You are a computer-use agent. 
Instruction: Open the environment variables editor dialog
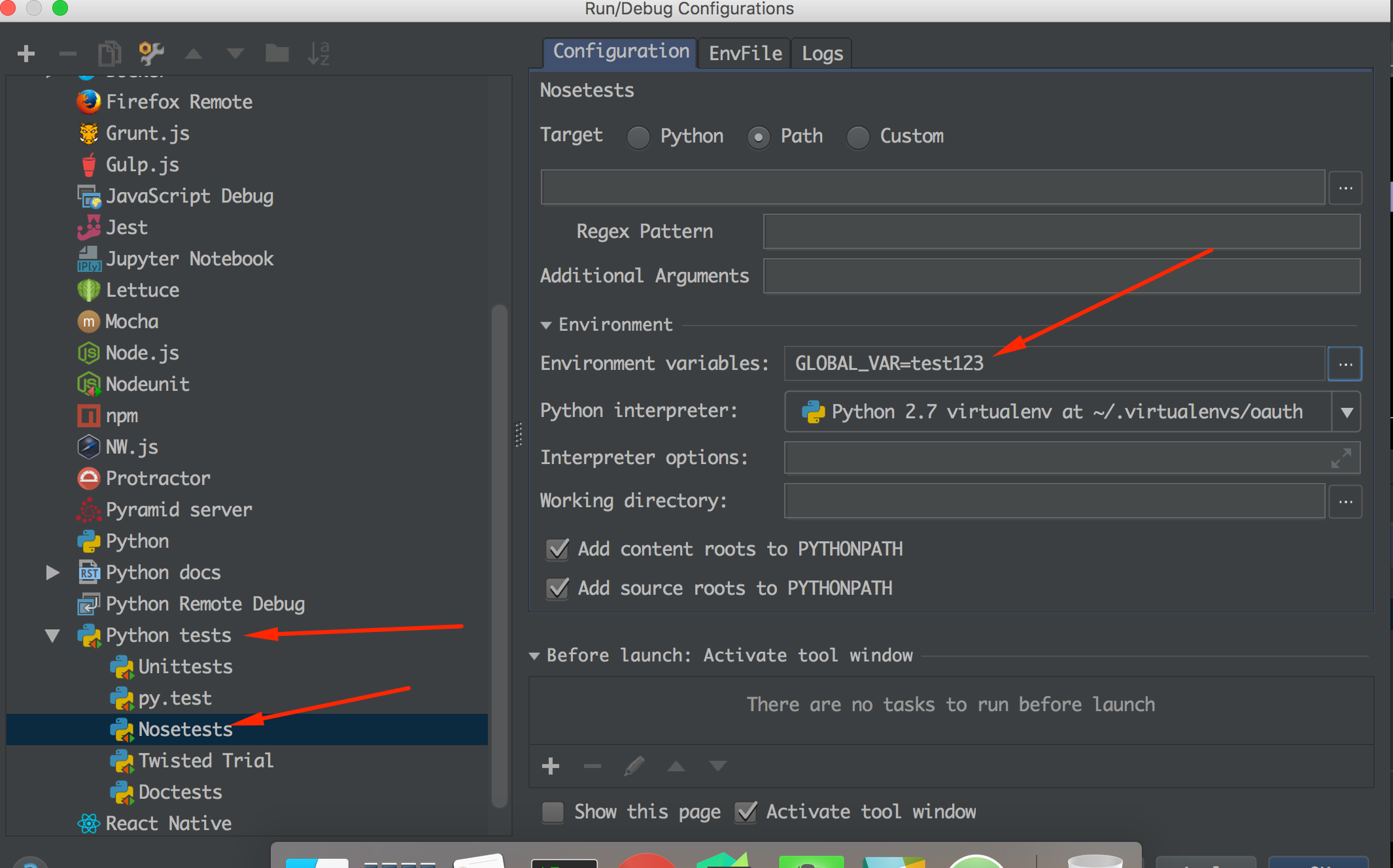1345,363
